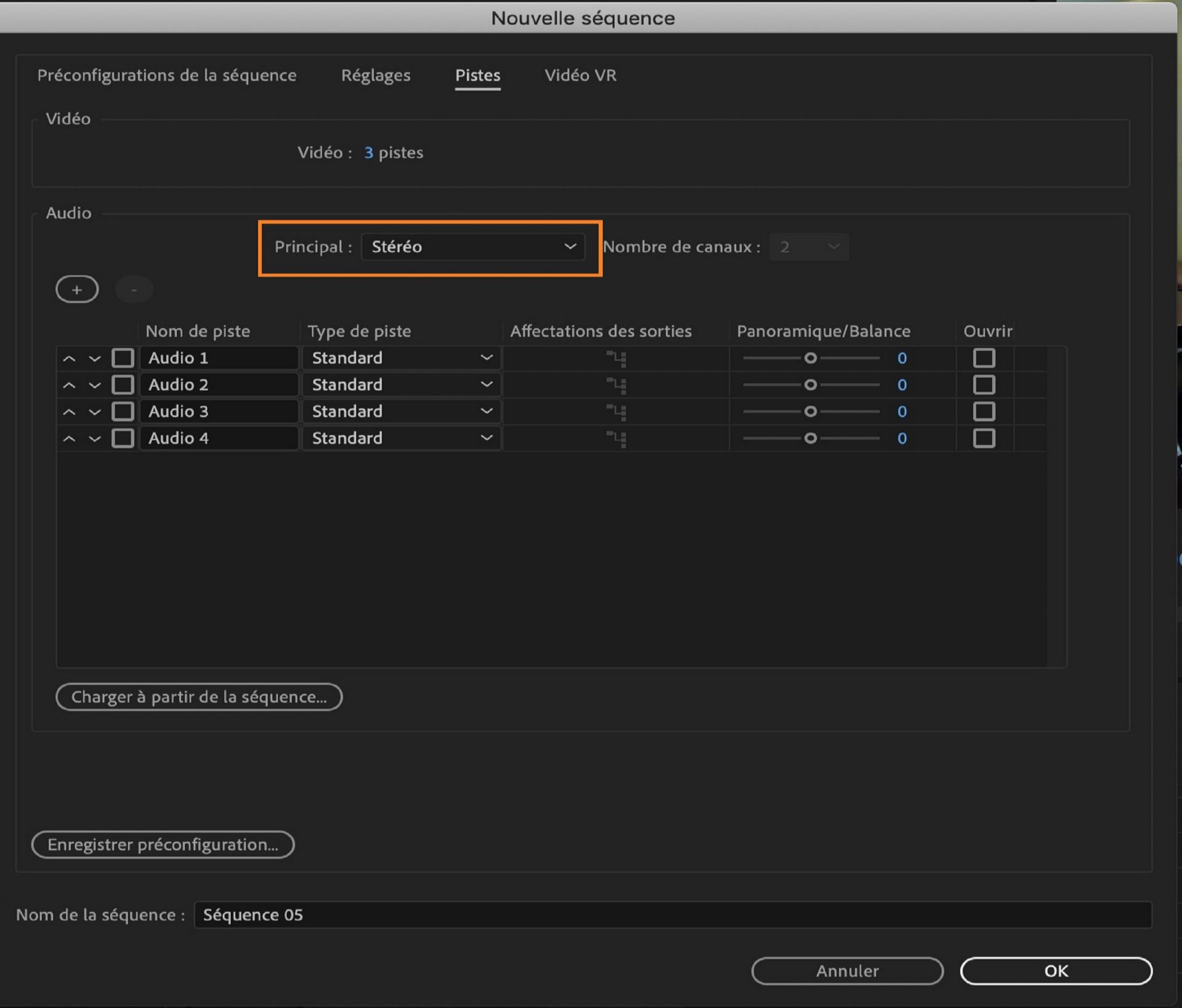
Task: Click the Annuler button
Action: [847, 971]
